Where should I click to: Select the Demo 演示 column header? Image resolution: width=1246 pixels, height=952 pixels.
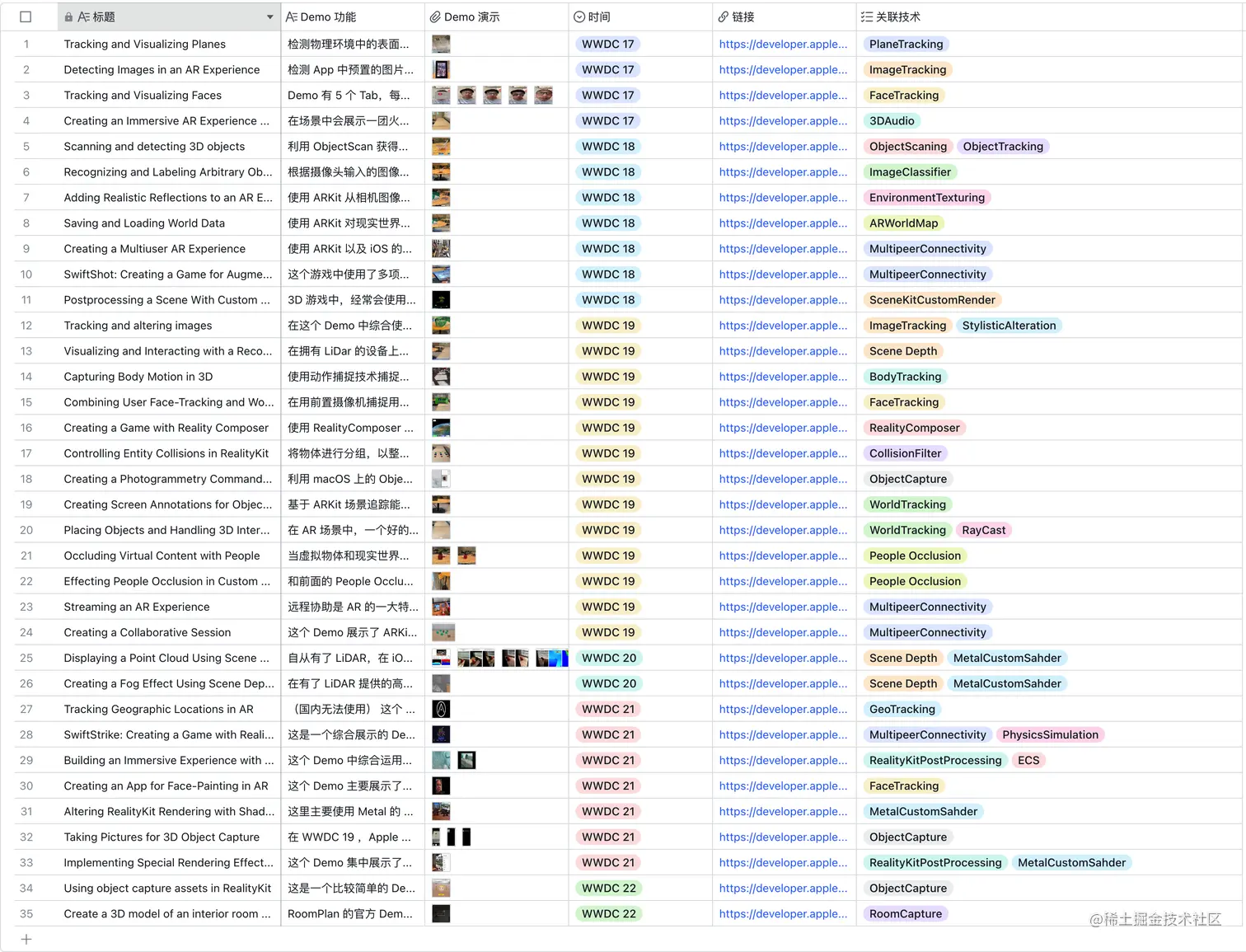(x=496, y=16)
